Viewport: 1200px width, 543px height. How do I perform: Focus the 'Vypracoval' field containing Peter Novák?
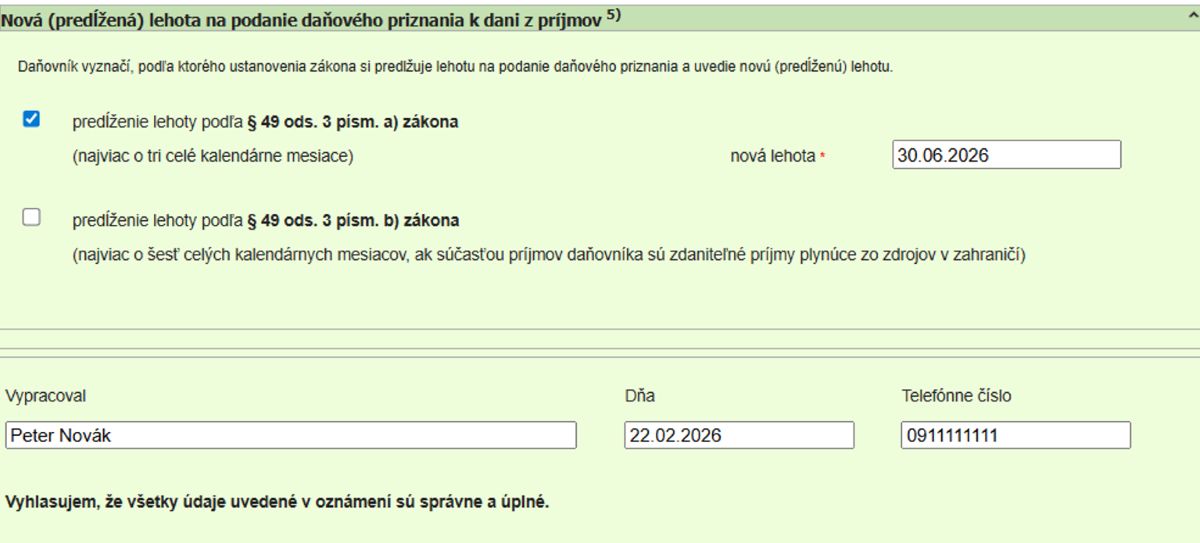pyautogui.click(x=290, y=435)
